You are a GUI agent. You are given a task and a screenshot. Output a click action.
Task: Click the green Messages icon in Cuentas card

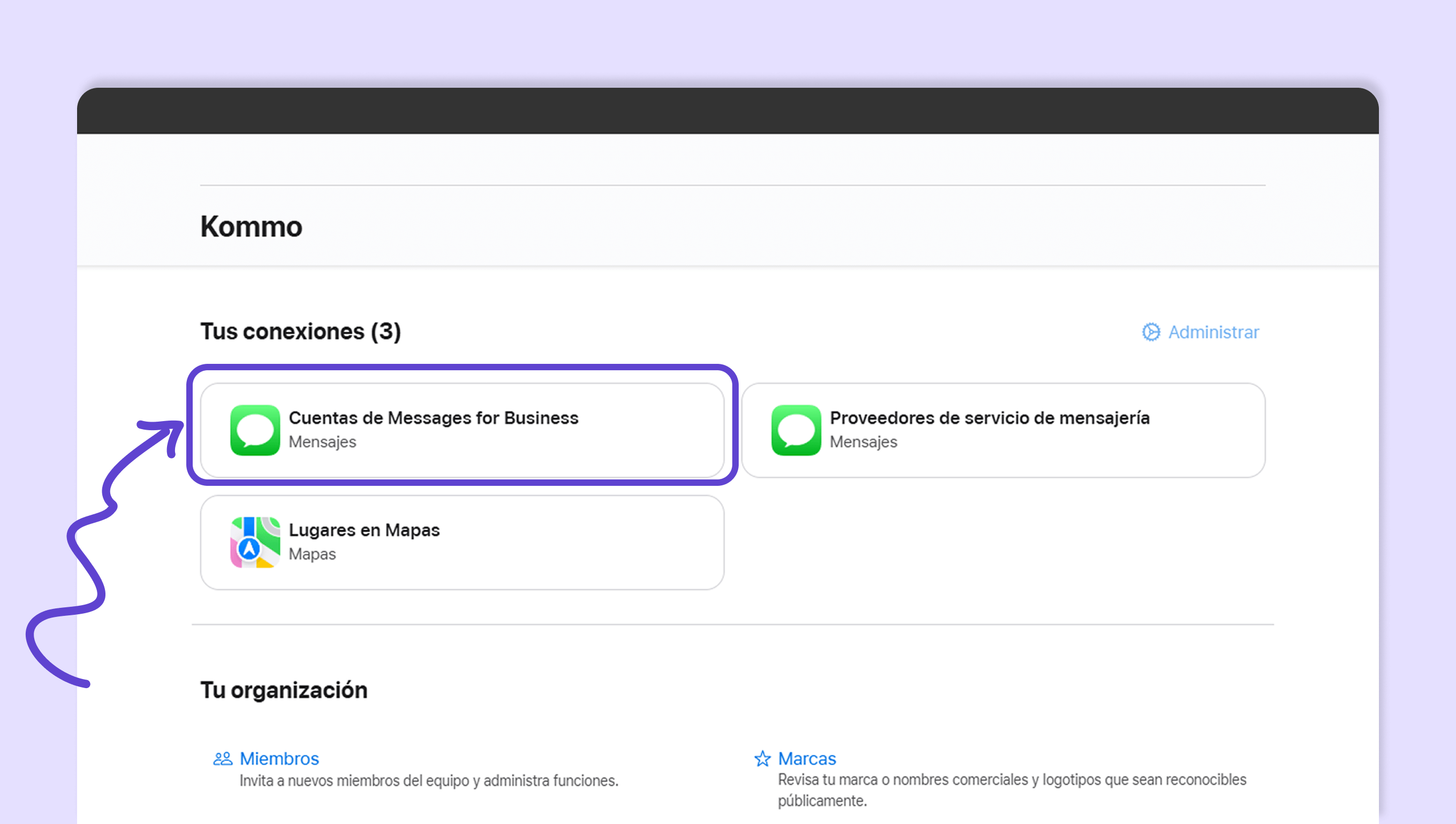coord(255,430)
